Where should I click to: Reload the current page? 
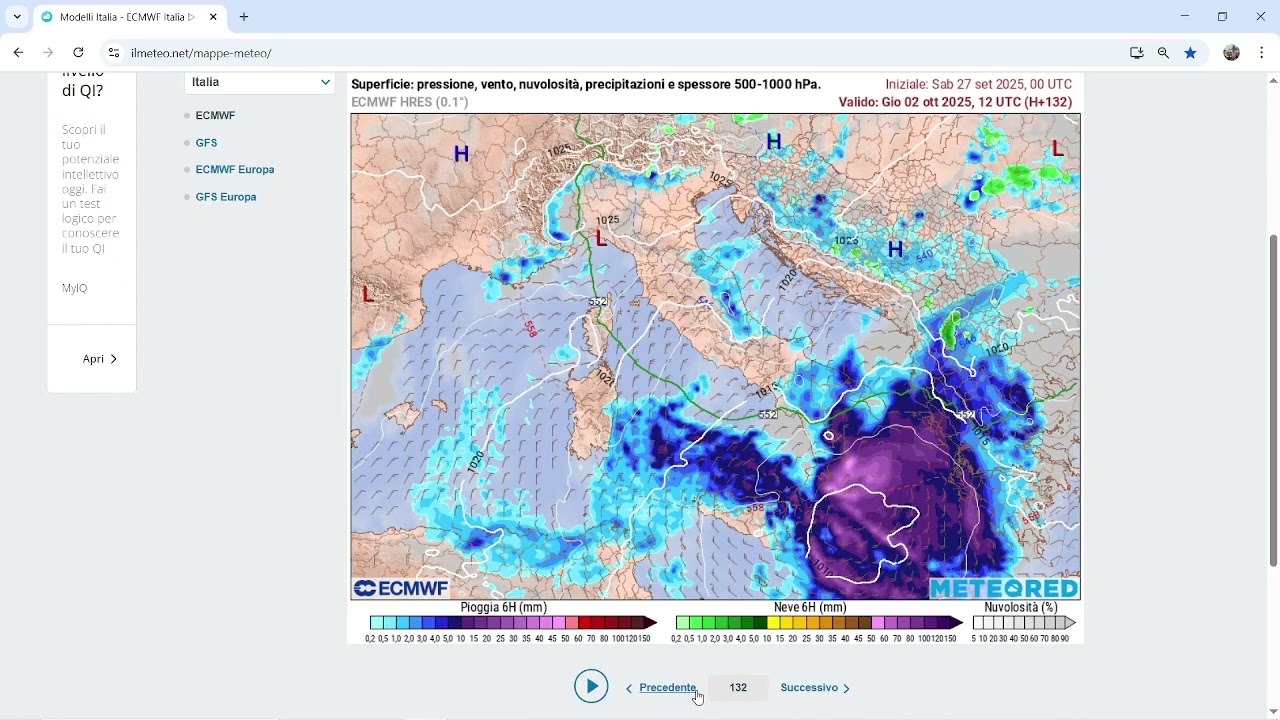pyautogui.click(x=78, y=53)
